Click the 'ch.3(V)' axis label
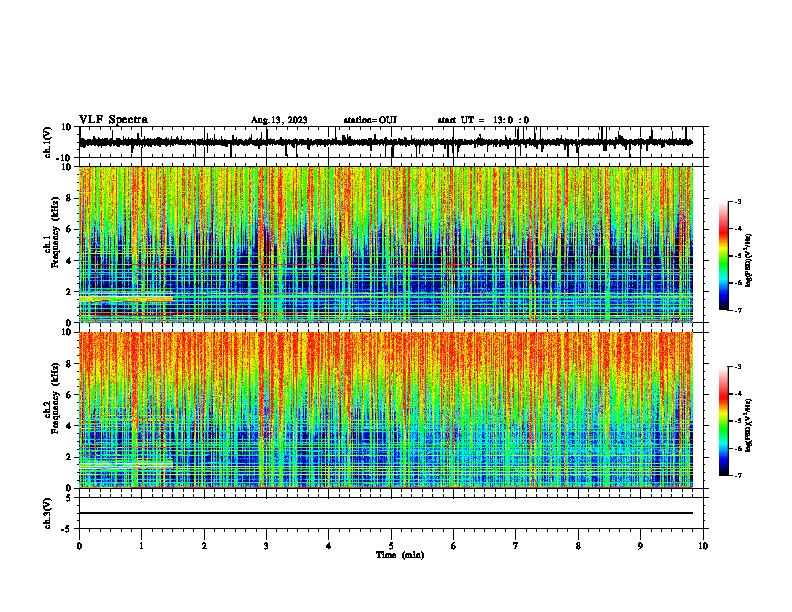The height and width of the screenshot is (612, 792). [x=48, y=514]
